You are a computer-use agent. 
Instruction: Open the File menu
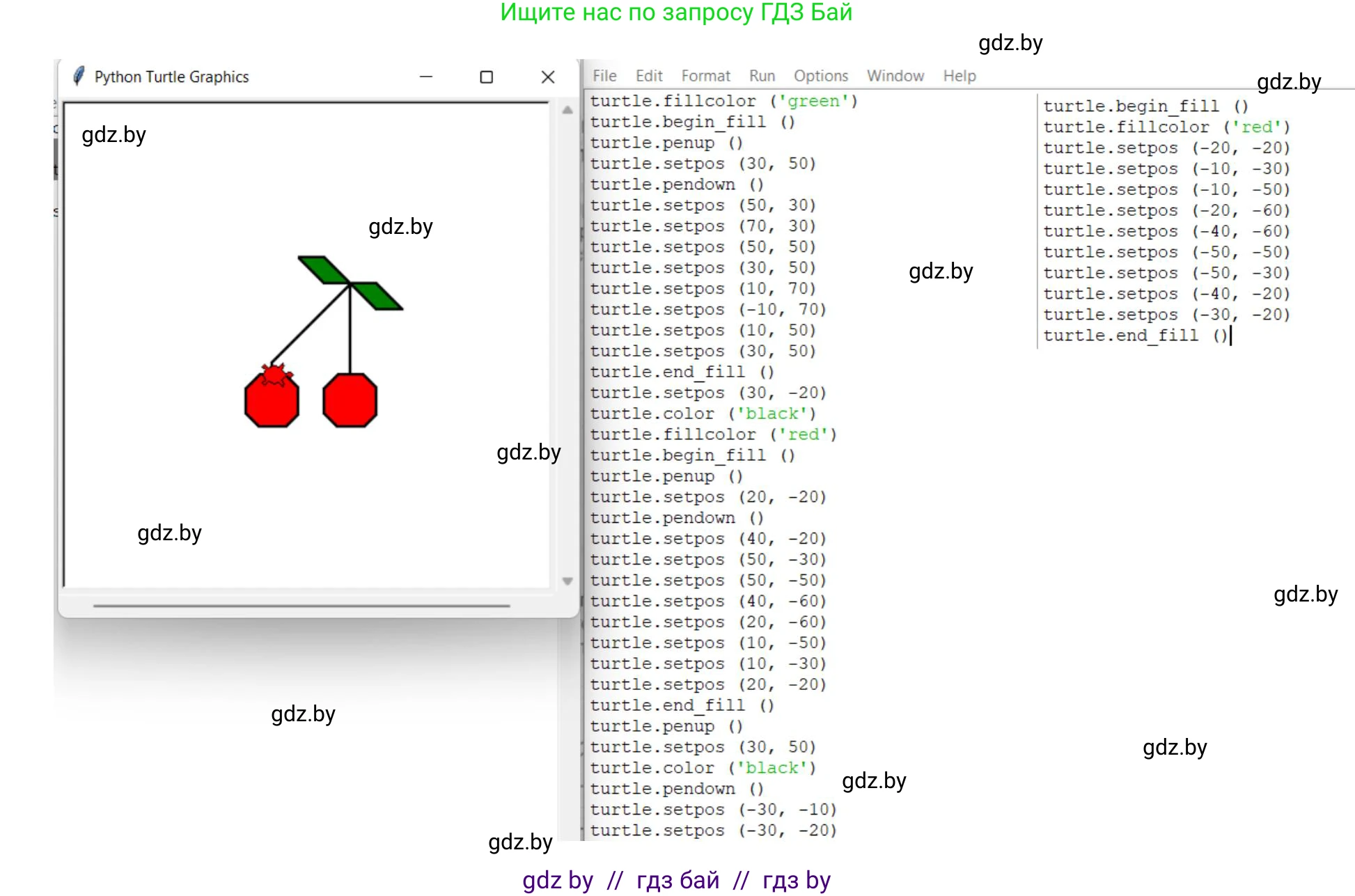[x=604, y=76]
